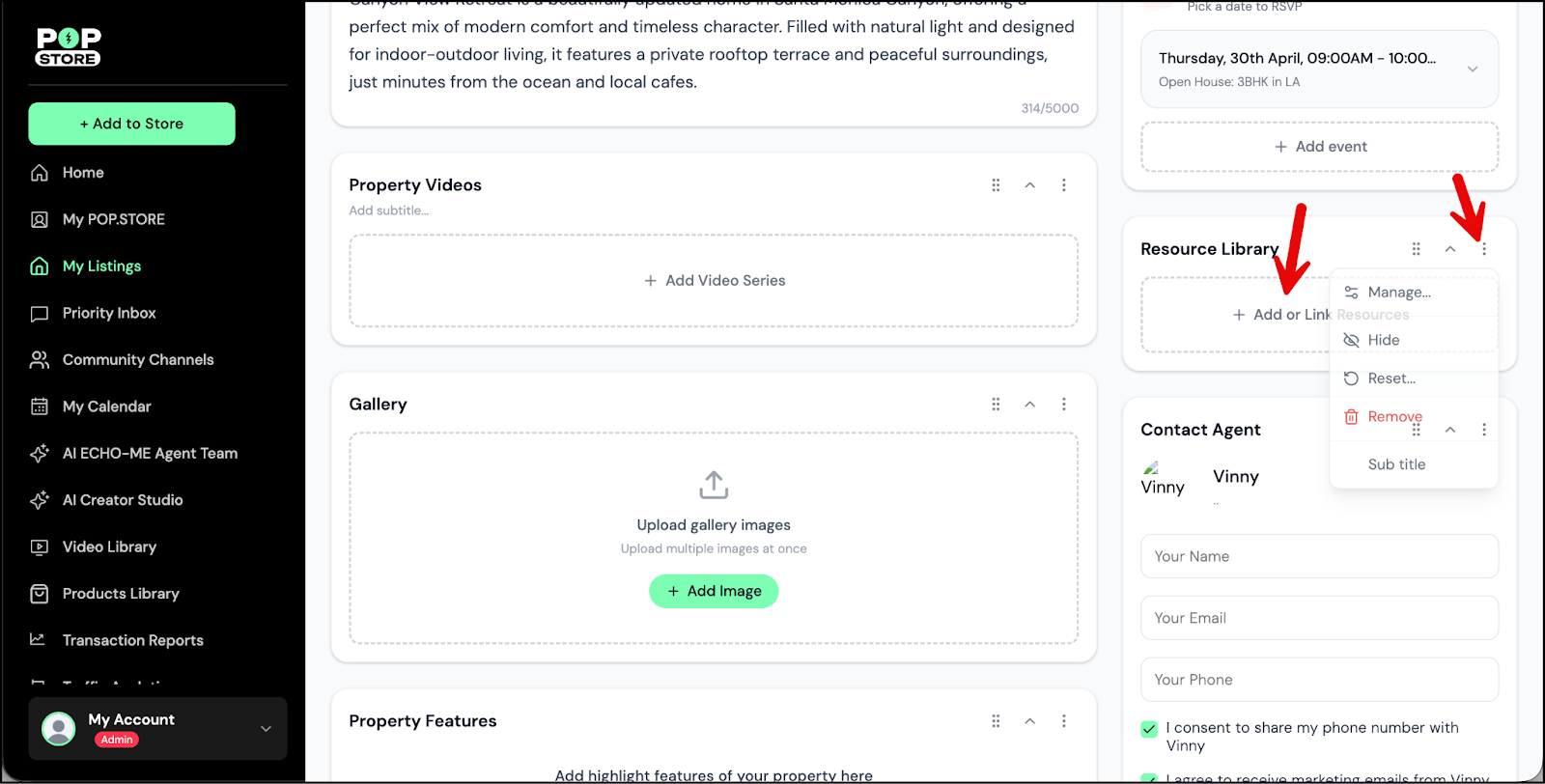Open Priority Inbox from sidebar
The width and height of the screenshot is (1545, 784).
click(108, 313)
